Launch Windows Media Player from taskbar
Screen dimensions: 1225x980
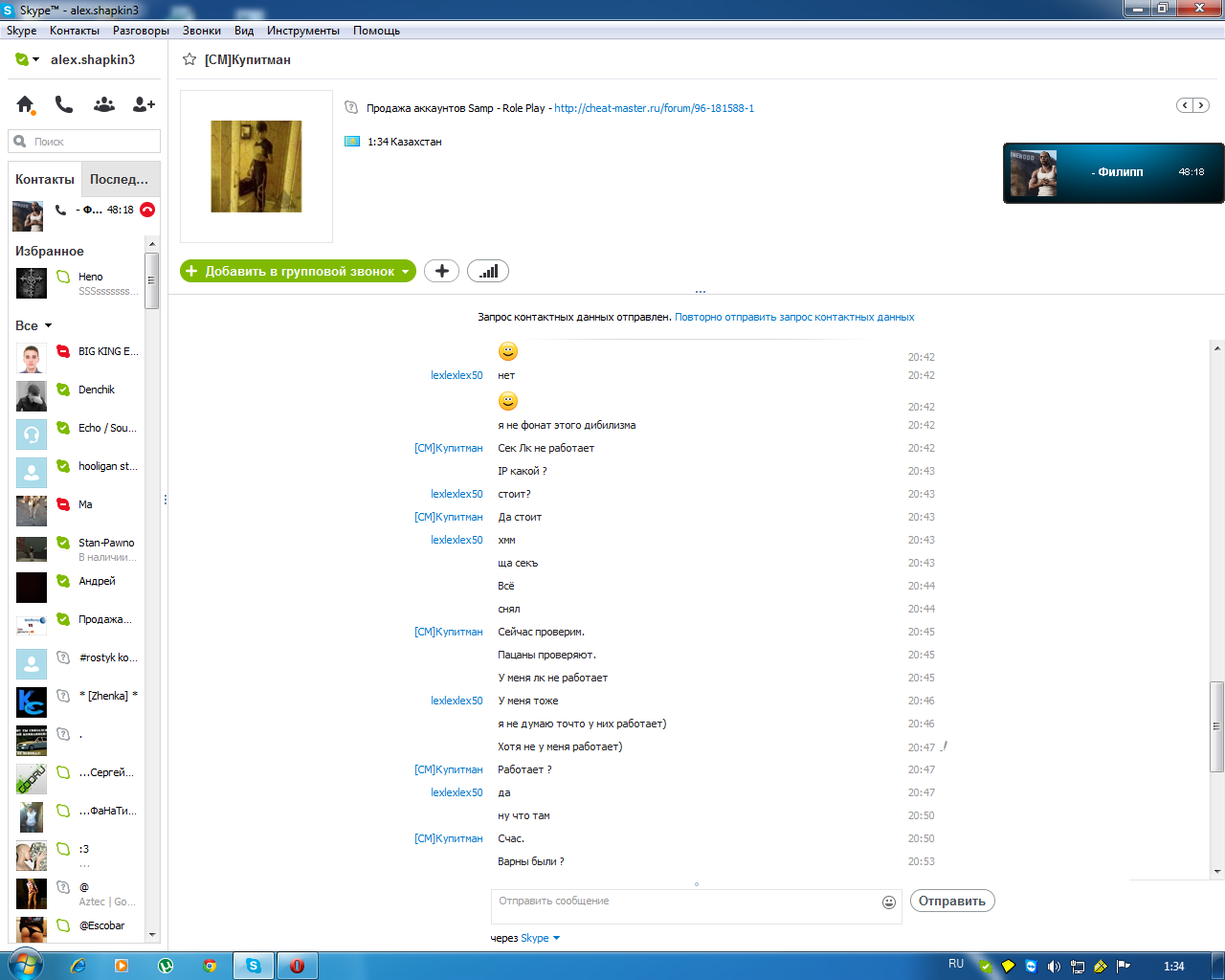pos(122,966)
